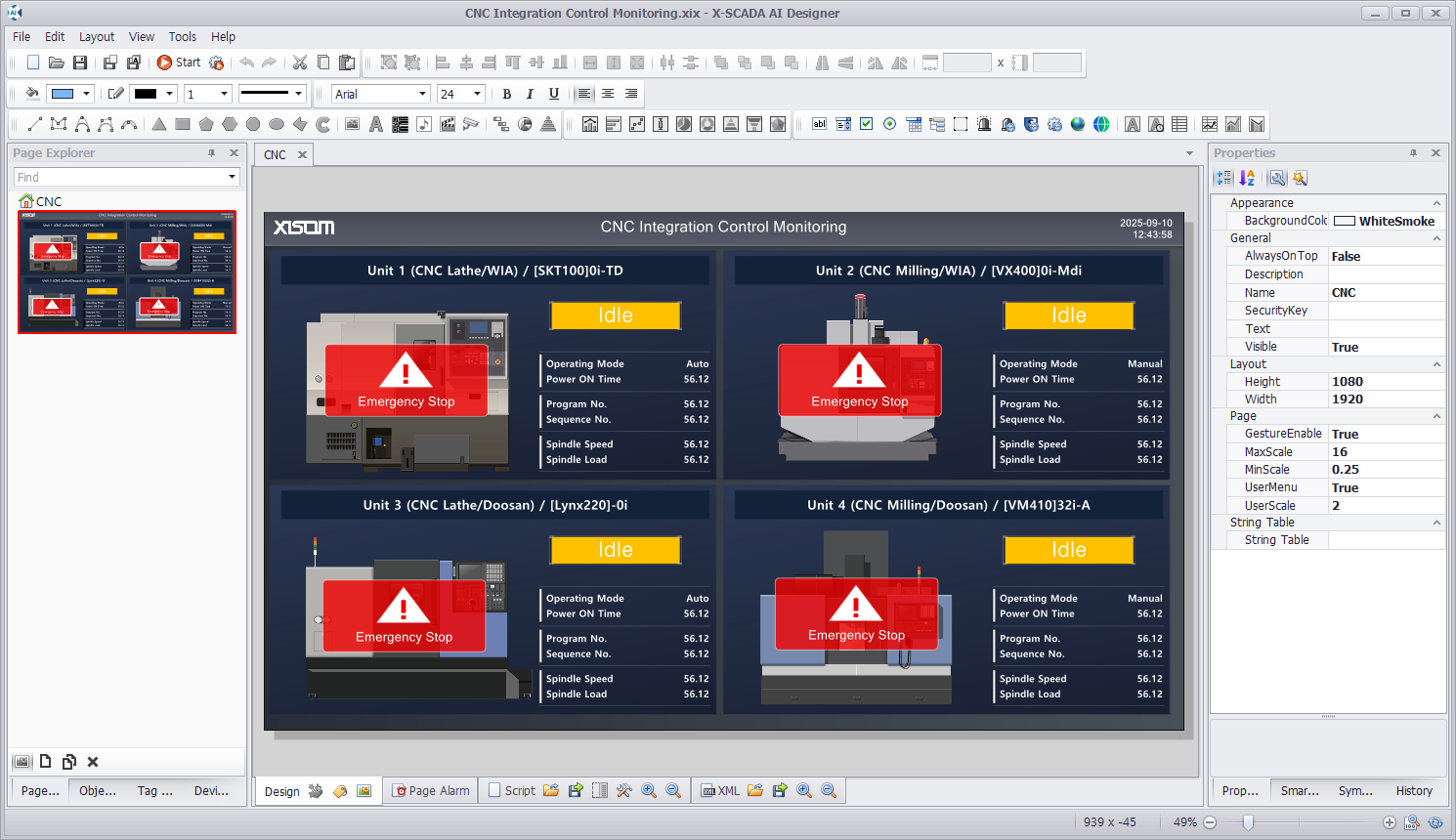Switch to the Page Alarm tab
This screenshot has height=840, width=1456.
(431, 791)
